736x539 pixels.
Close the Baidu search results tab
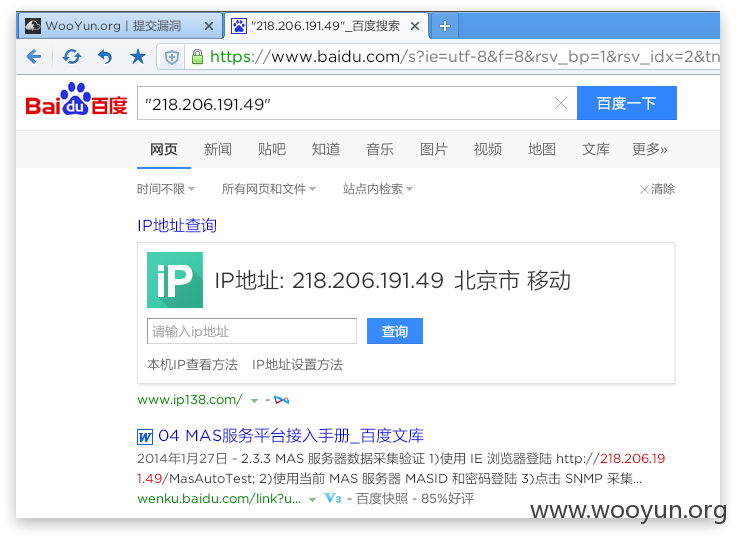point(415,26)
